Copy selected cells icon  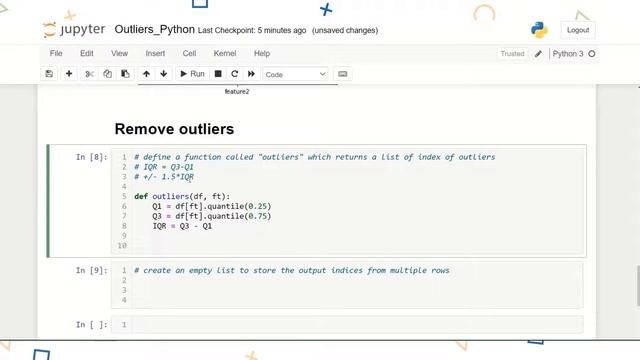[x=107, y=74]
